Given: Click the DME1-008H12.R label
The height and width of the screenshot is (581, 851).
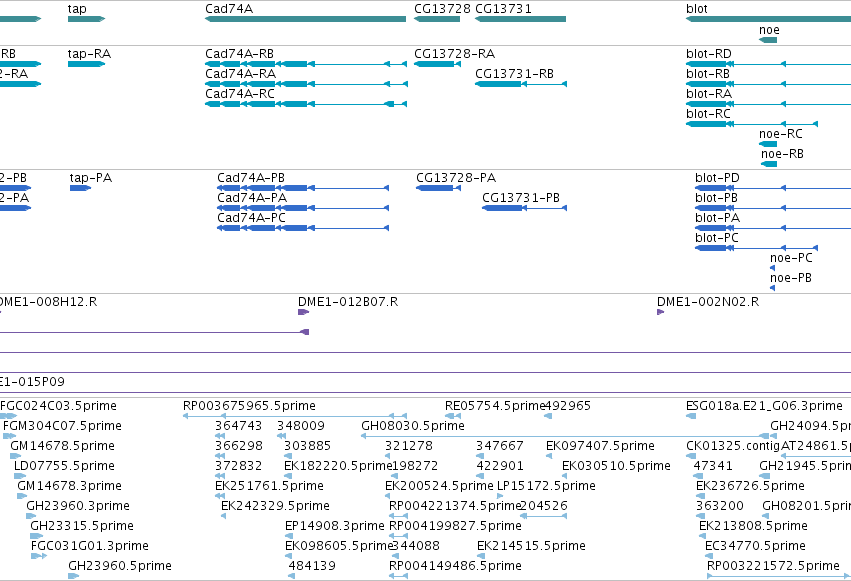Looking at the screenshot, I should point(48,302).
